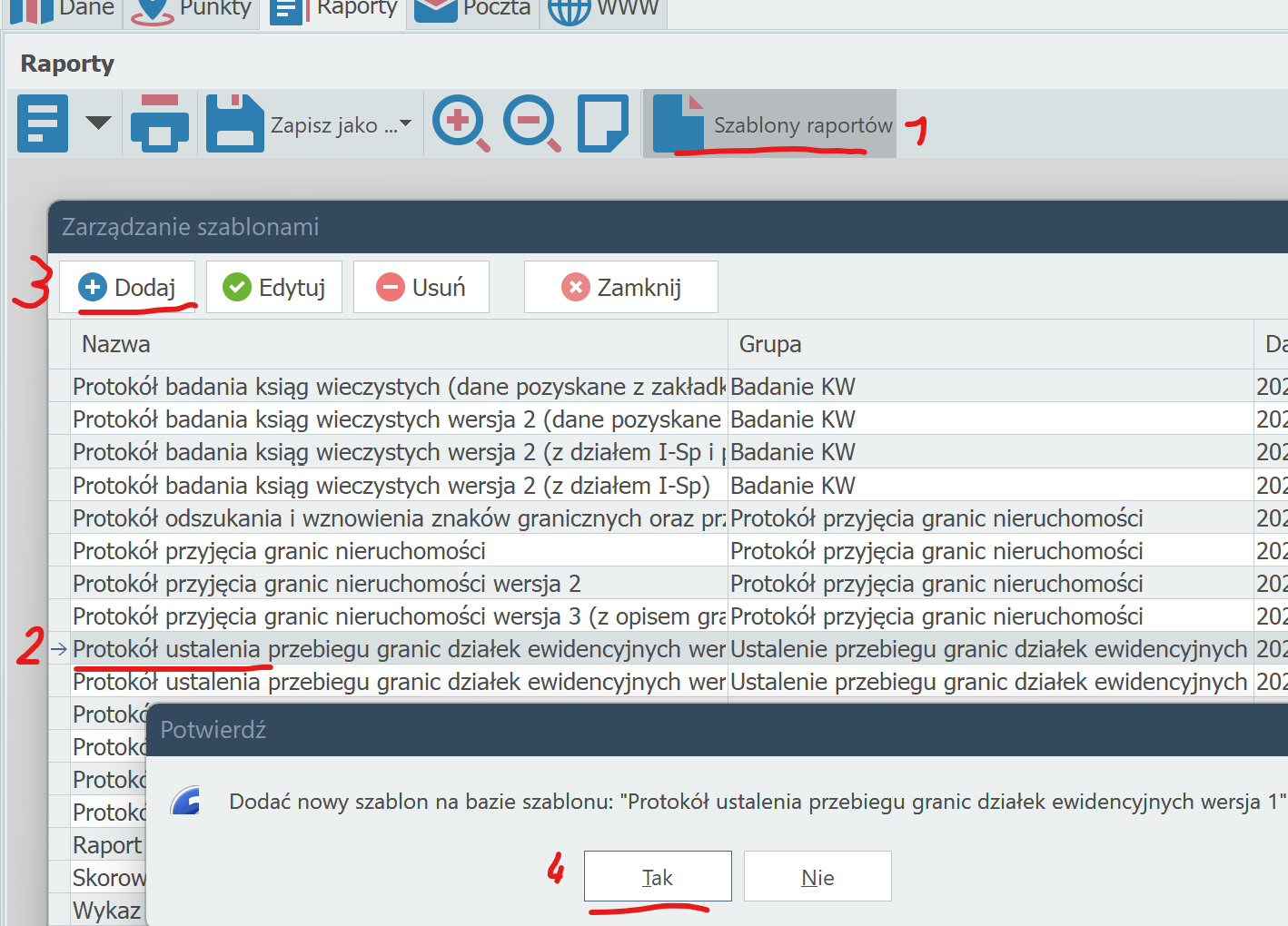
Task: Open Szablony raportów
Action: tap(770, 124)
